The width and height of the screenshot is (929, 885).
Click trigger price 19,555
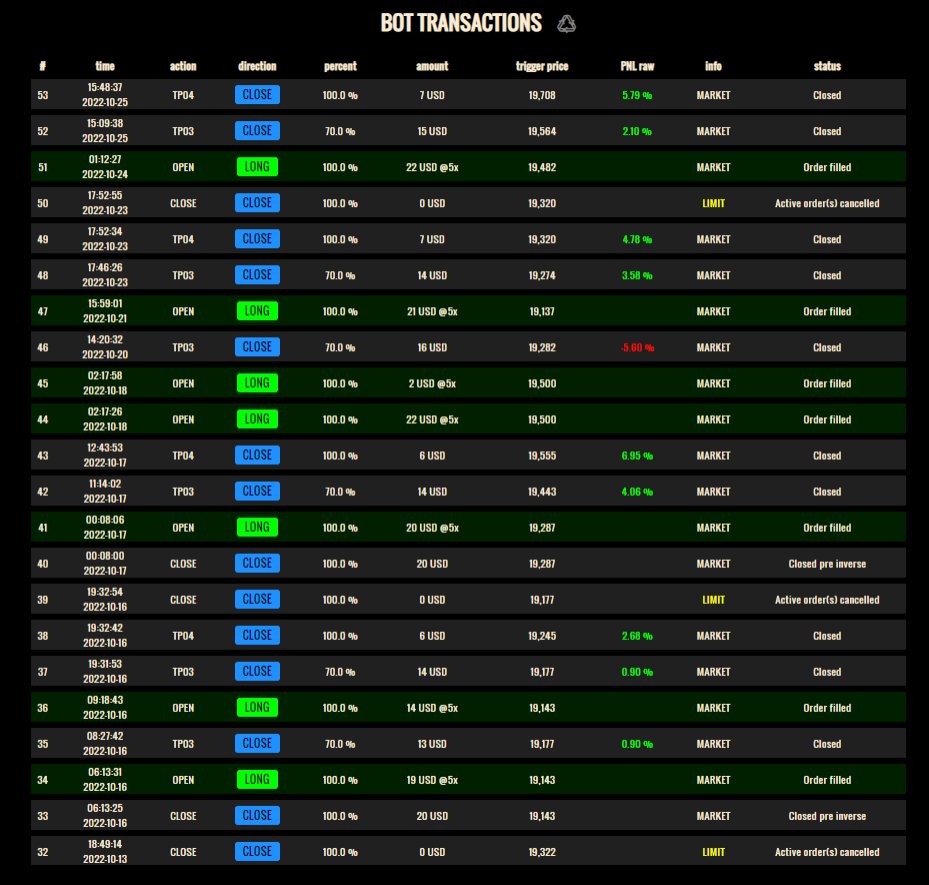point(542,456)
